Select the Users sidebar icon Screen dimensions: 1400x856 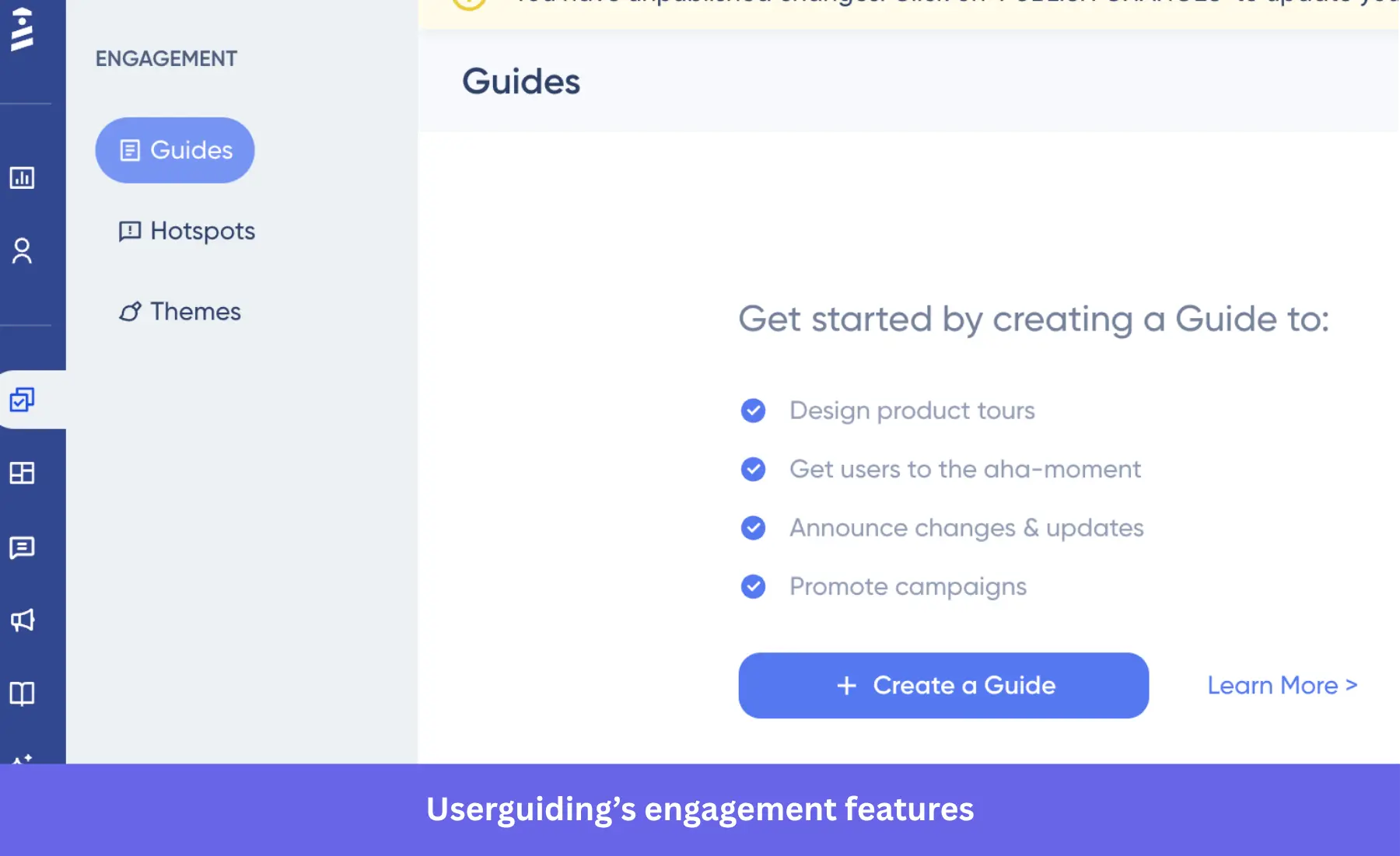click(23, 251)
